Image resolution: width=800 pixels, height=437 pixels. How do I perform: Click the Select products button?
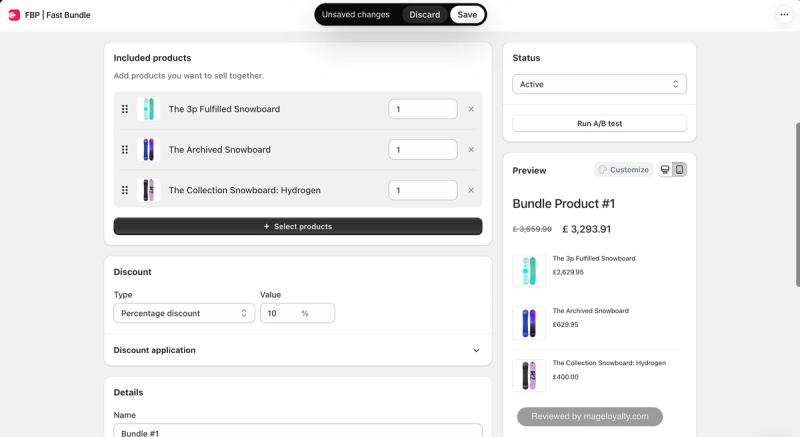297,226
